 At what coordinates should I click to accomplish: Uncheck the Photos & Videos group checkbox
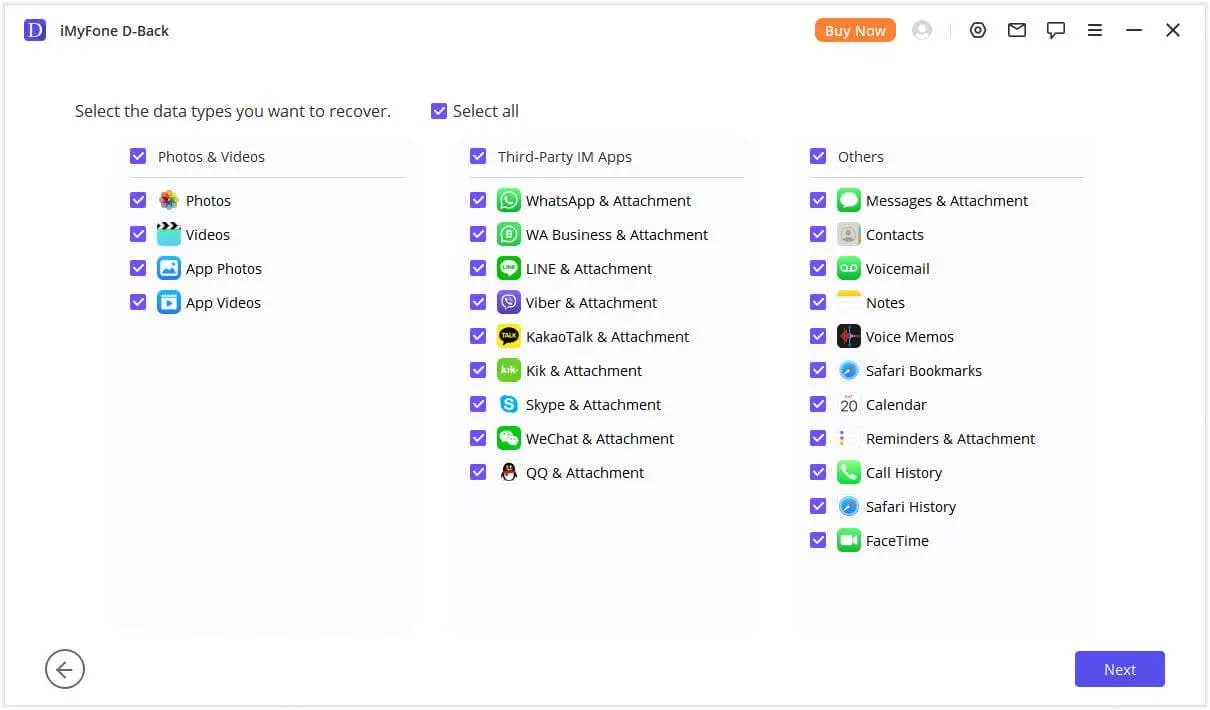coord(138,157)
